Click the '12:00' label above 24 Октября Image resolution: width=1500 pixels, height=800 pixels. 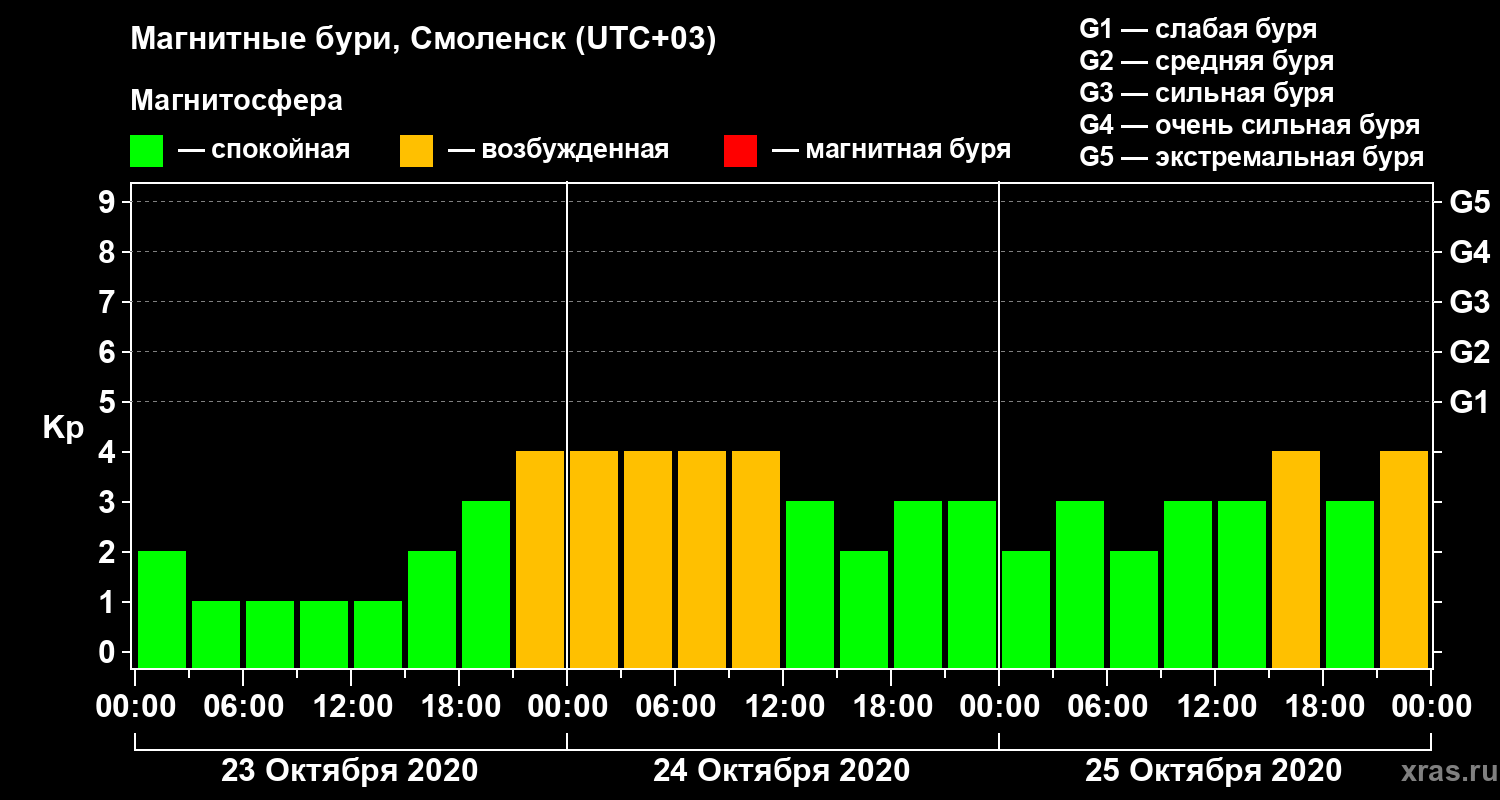[x=783, y=706]
